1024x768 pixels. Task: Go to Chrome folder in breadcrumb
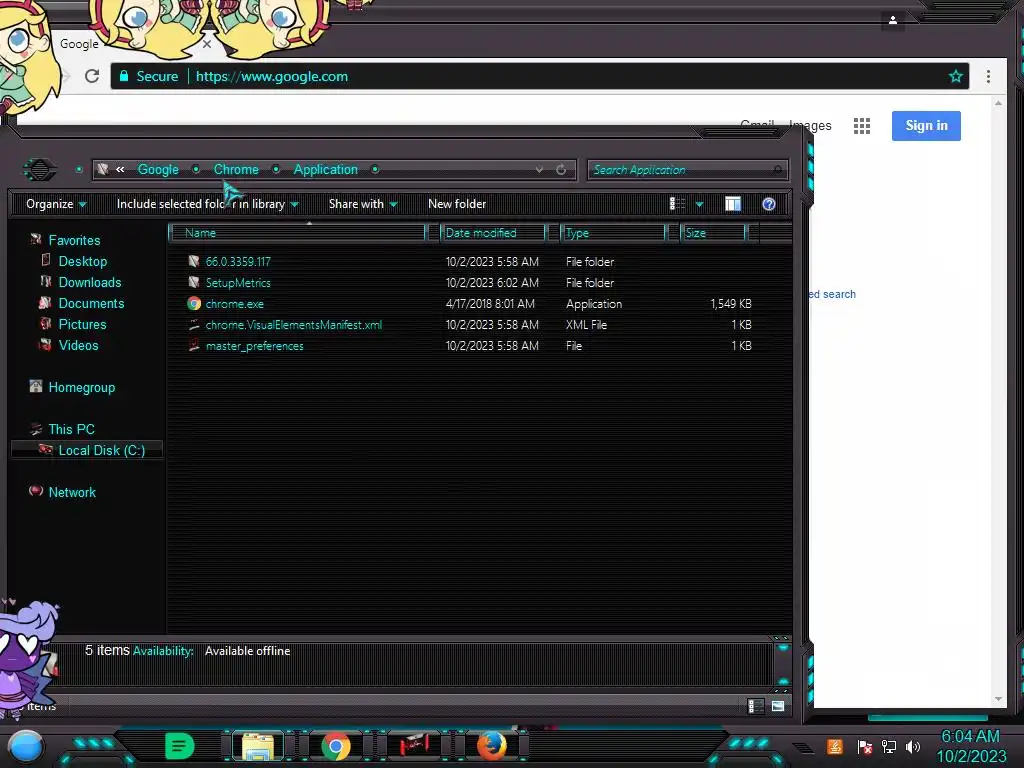(236, 169)
